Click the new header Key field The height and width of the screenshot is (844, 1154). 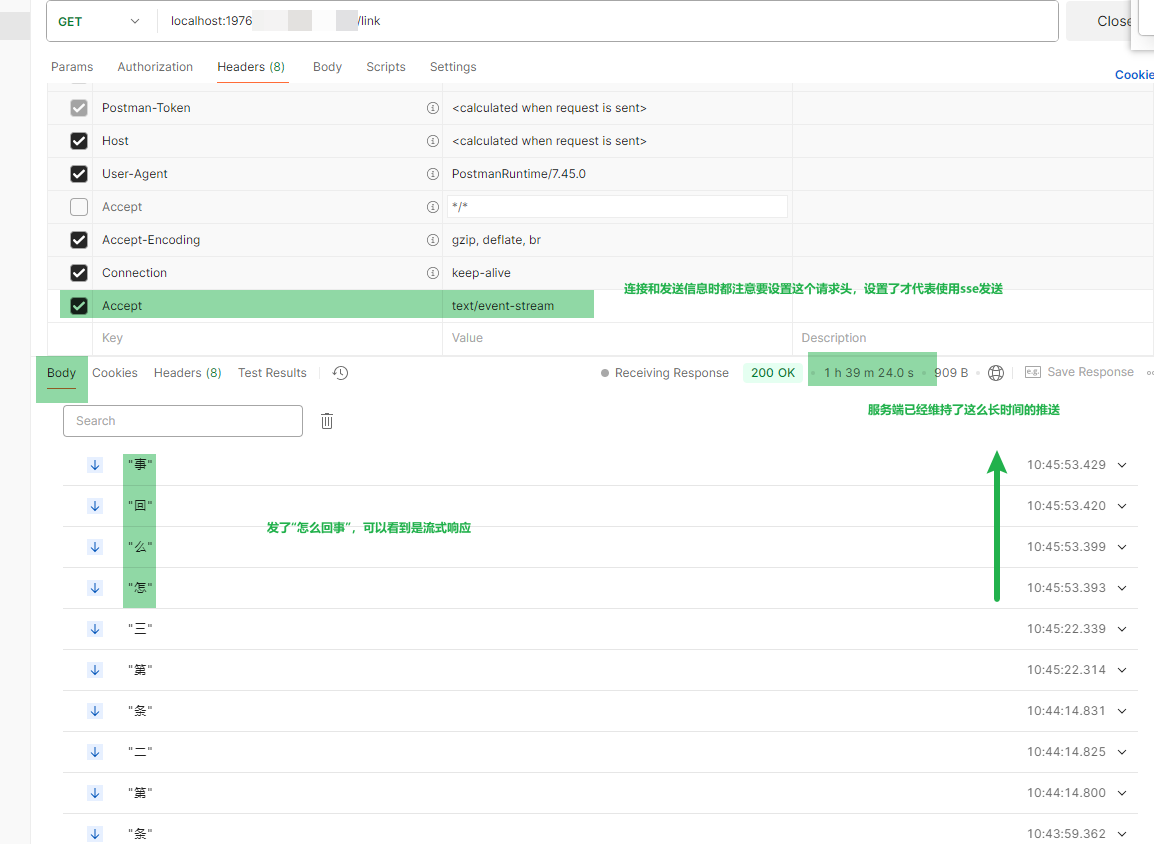(266, 338)
